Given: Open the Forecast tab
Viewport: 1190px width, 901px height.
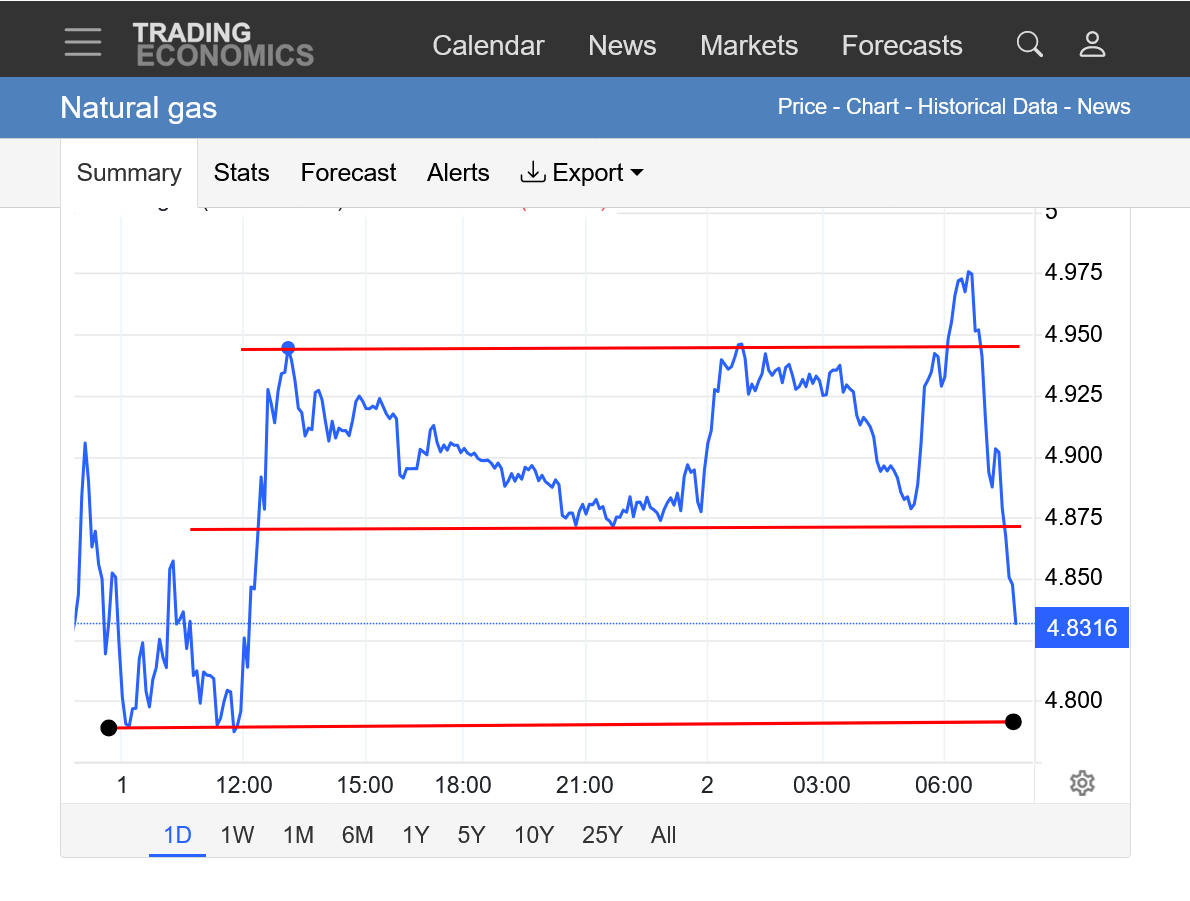Looking at the screenshot, I should (348, 173).
